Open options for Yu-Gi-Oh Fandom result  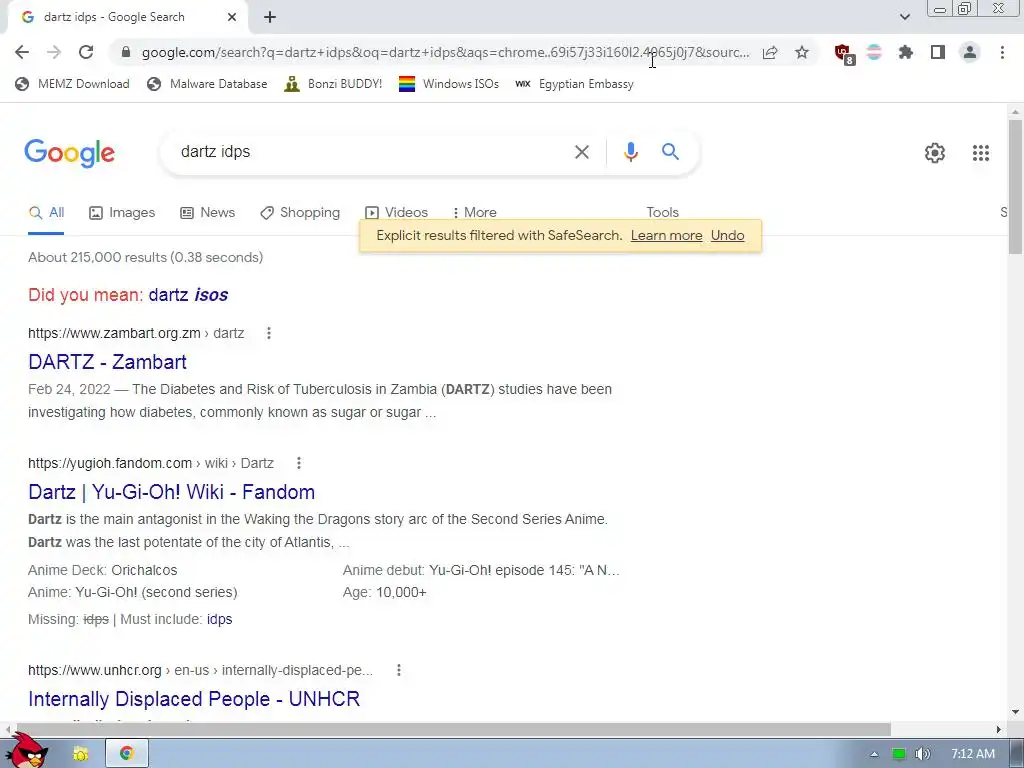click(298, 463)
